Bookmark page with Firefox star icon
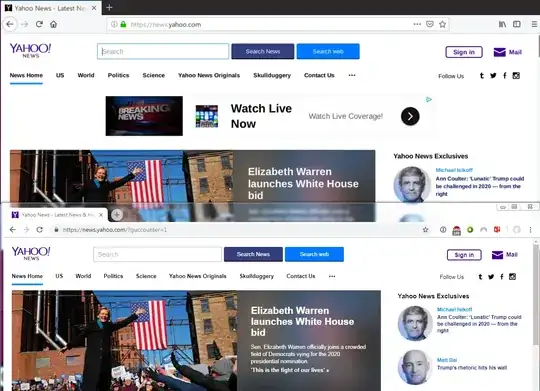This screenshot has width=540, height=391. click(443, 24)
